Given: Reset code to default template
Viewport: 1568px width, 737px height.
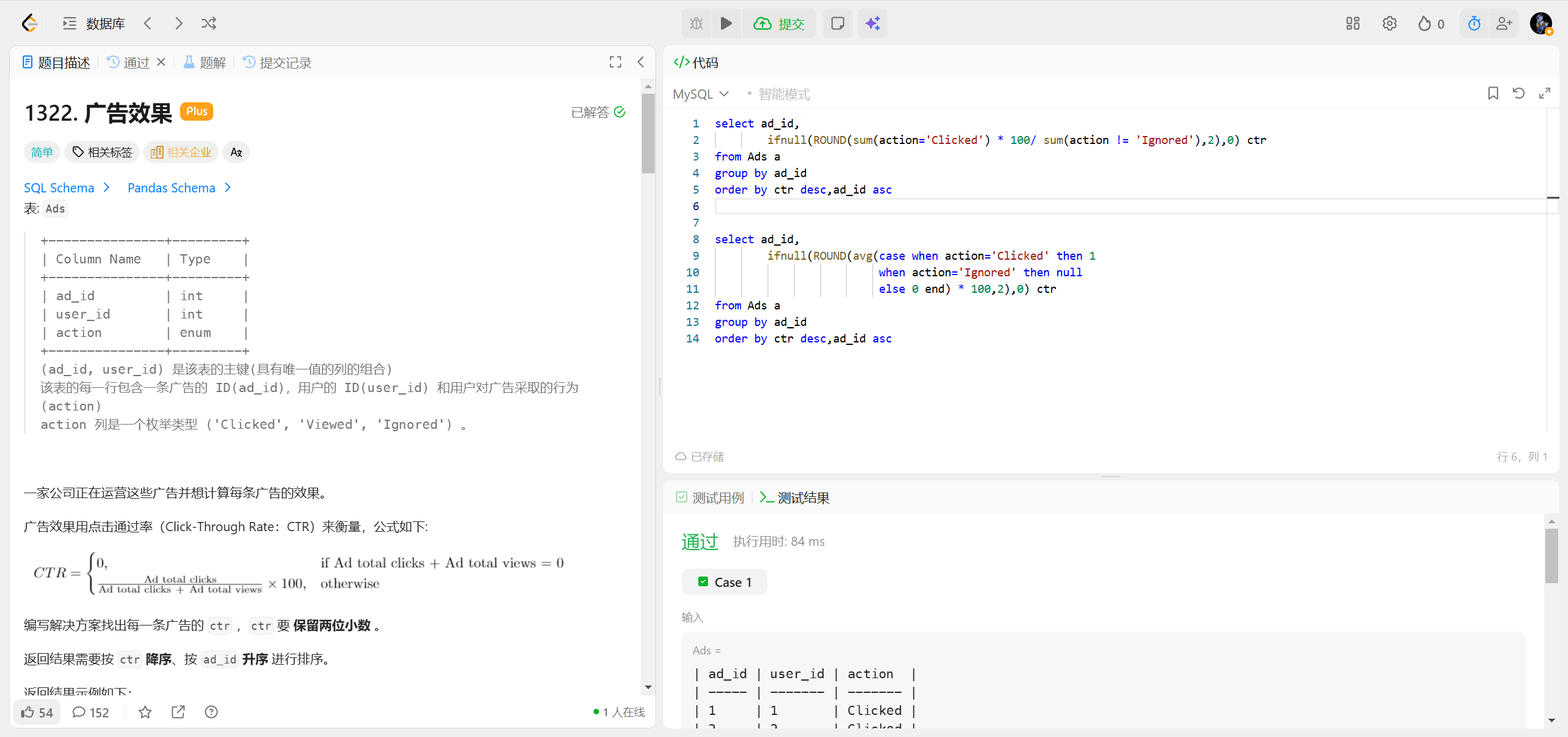Looking at the screenshot, I should coord(1518,93).
